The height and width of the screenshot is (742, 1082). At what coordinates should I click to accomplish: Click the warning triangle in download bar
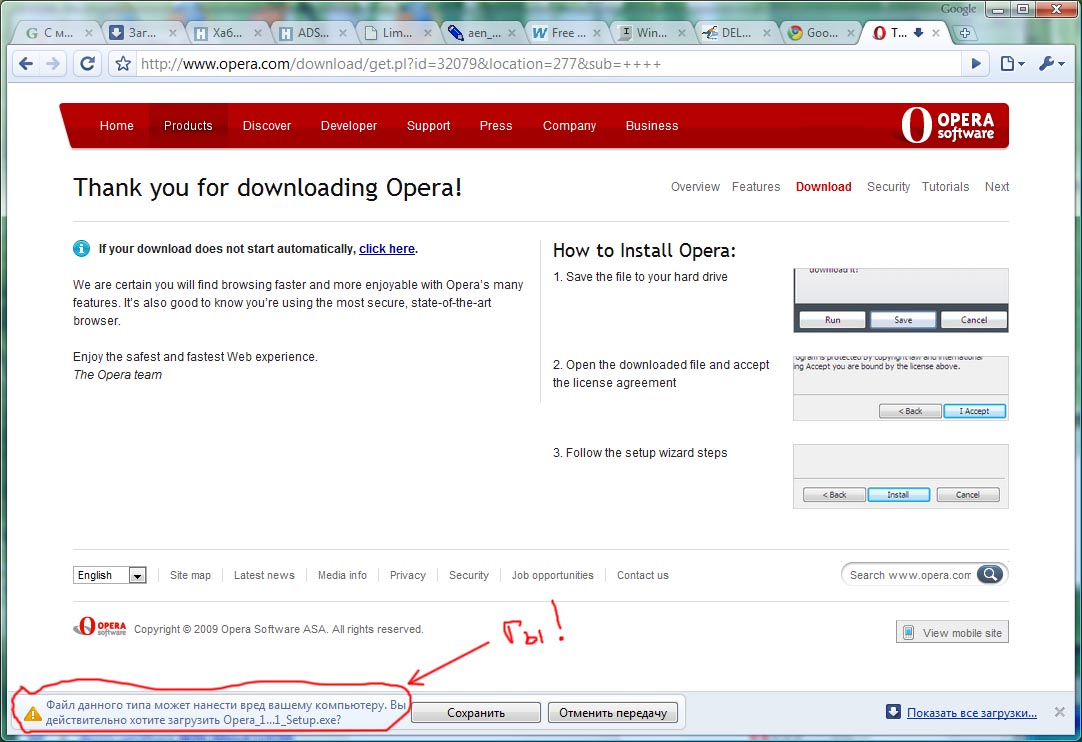[32, 713]
